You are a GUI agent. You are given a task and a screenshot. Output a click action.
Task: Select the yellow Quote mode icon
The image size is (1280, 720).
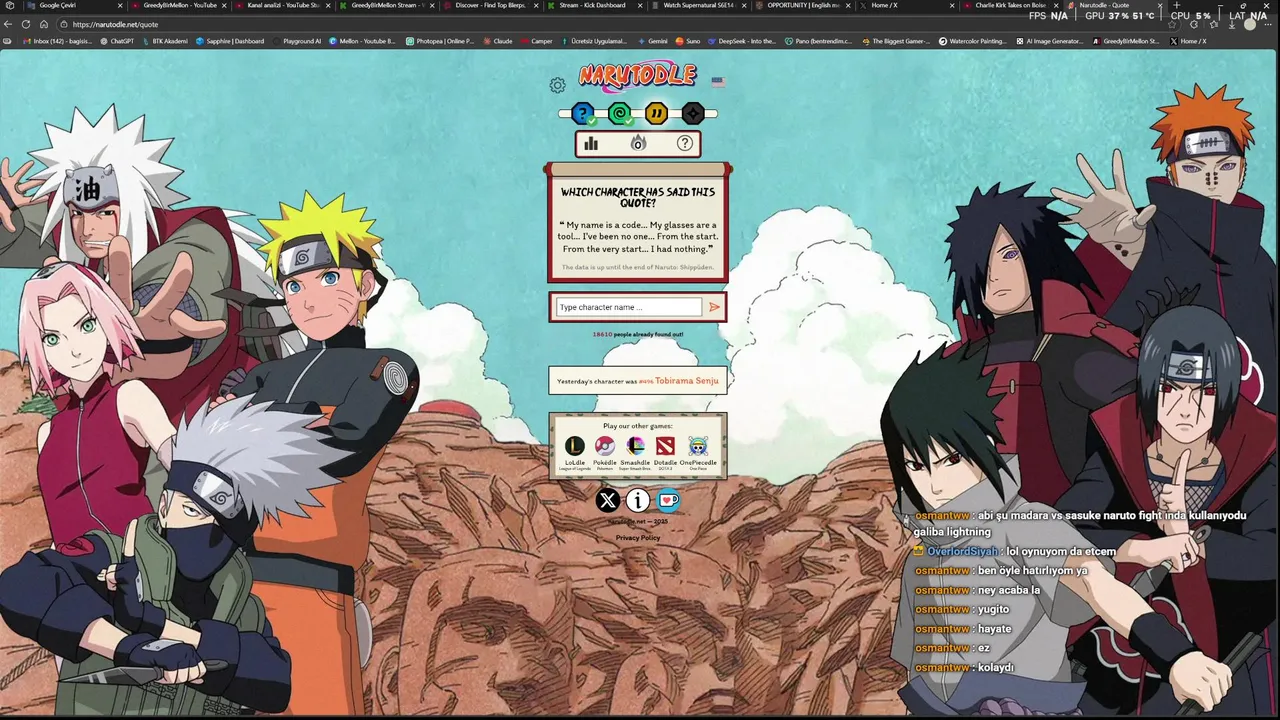pos(656,114)
